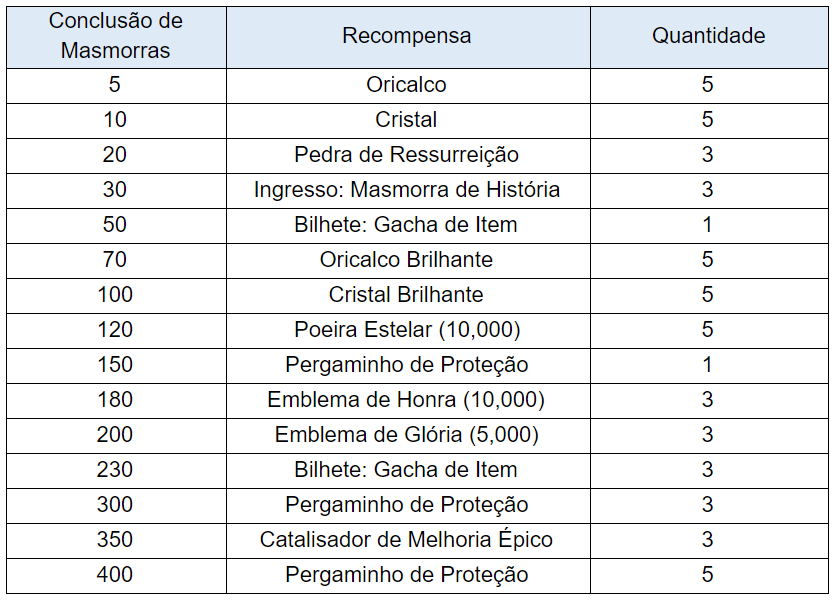Click the 'Conclusão de Masmorras' header cell
Screen dimensions: 837x600
115,36
